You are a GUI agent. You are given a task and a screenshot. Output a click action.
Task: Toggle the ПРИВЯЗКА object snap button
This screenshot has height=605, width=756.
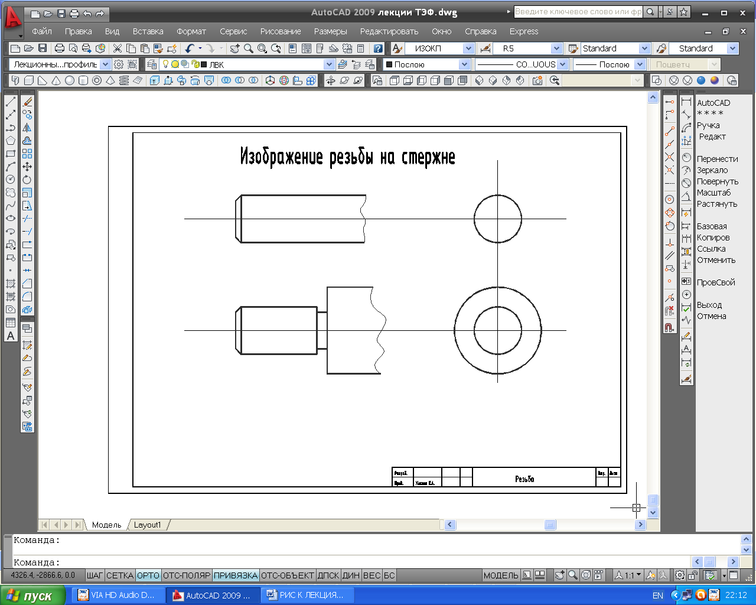click(x=236, y=576)
